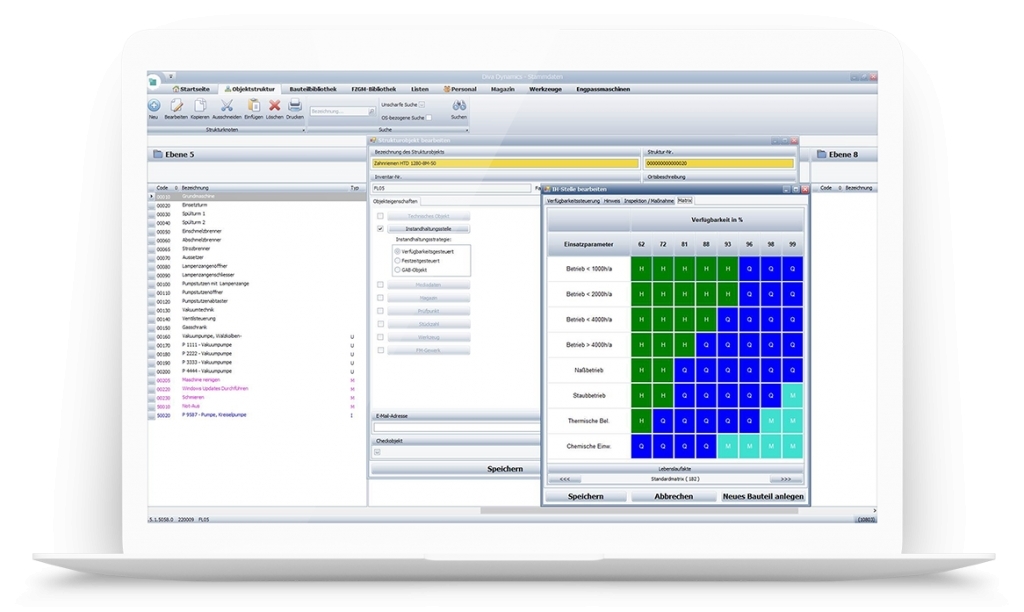Image resolution: width=1024 pixels, height=612 pixels.
Task: Click the Abbrechen button
Action: point(673,496)
